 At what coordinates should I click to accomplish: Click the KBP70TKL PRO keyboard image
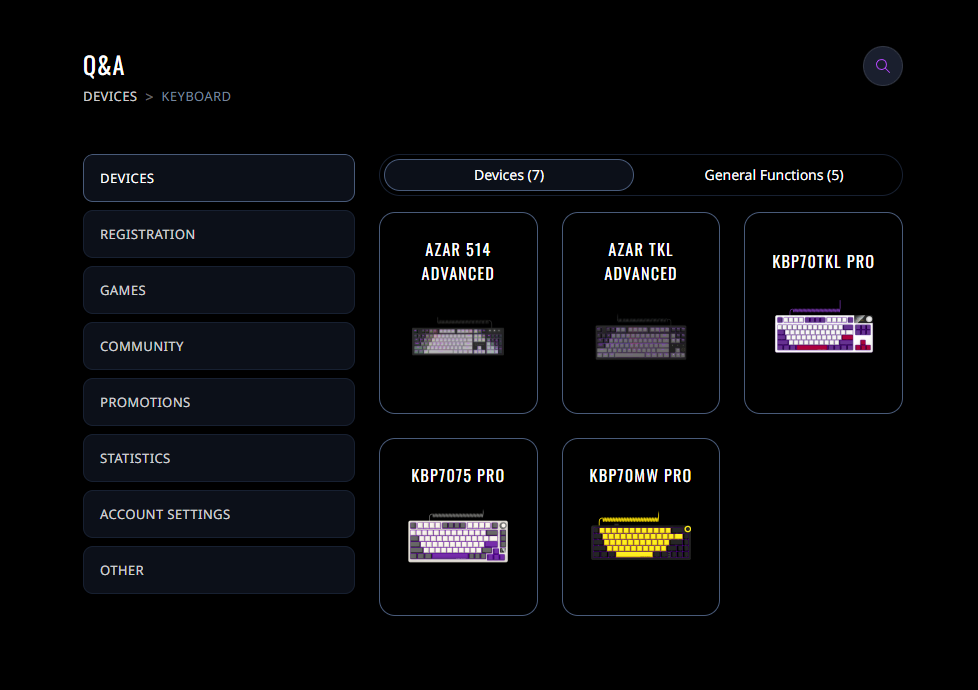(823, 331)
